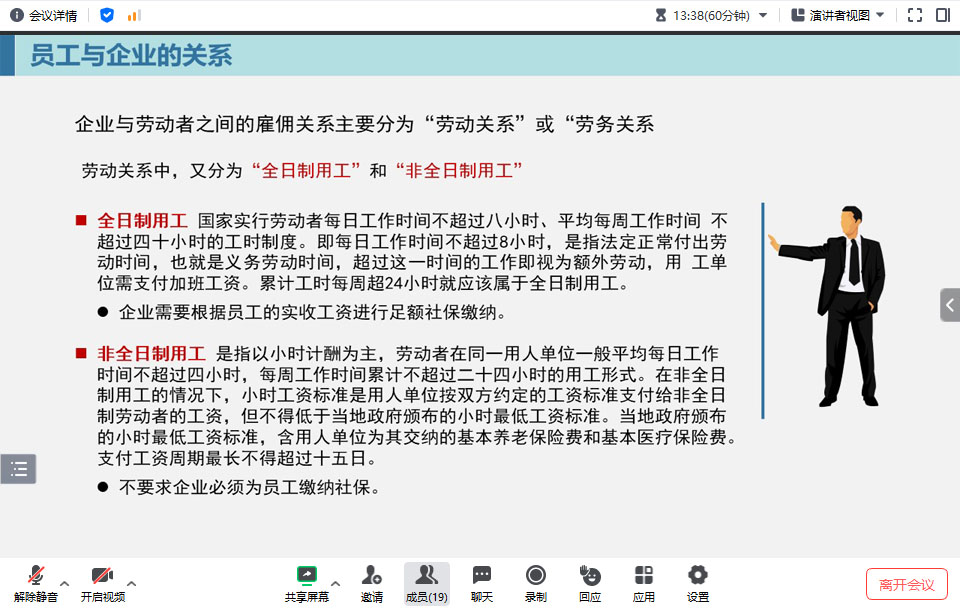Start recording with 录制
The image size is (960, 610).
coord(536,584)
